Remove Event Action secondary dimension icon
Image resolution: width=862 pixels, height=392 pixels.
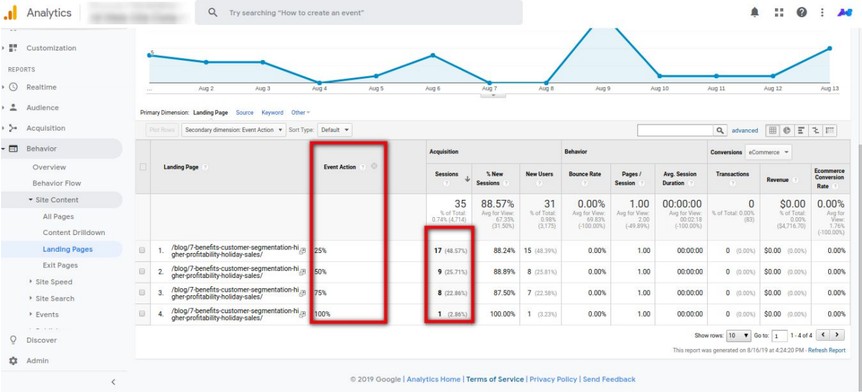[374, 166]
